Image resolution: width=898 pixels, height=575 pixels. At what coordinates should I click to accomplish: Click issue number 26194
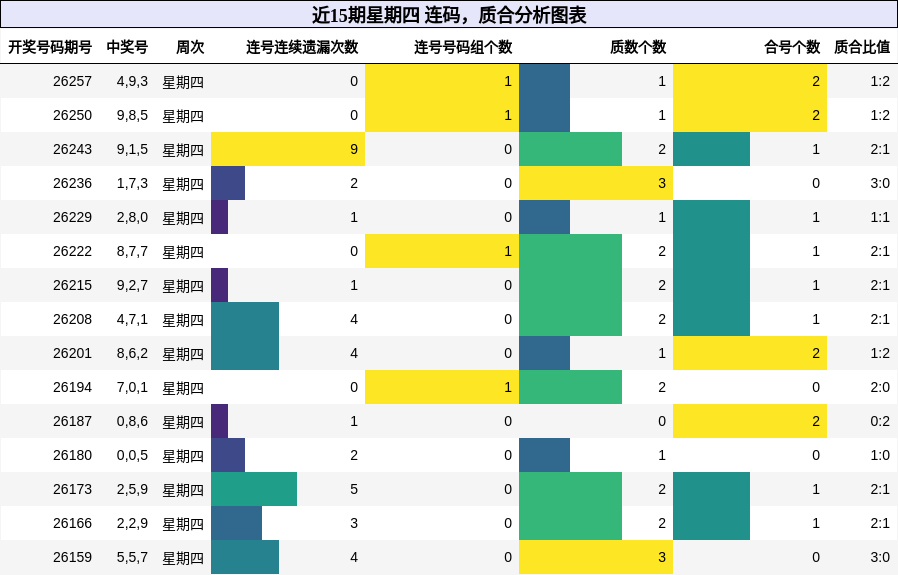pyautogui.click(x=72, y=387)
